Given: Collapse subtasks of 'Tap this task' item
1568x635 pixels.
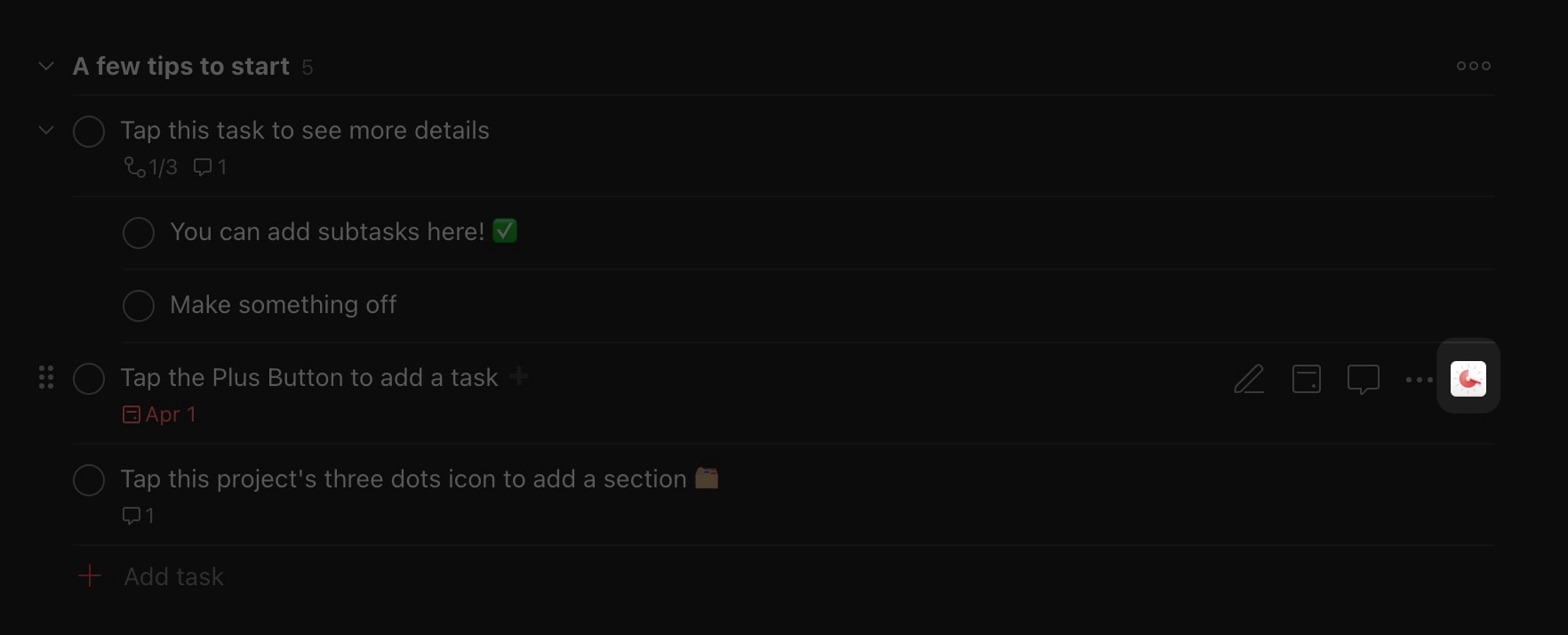Looking at the screenshot, I should 45,130.
